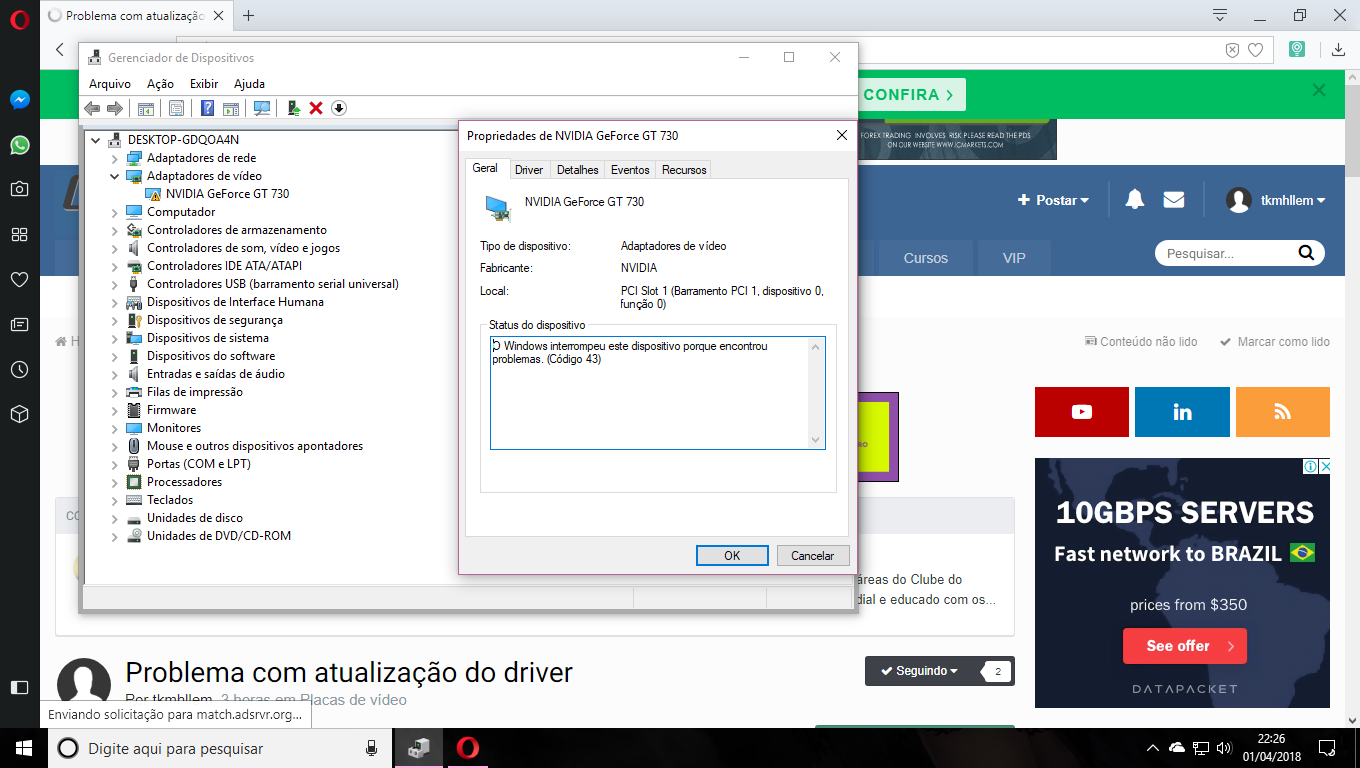The image size is (1360, 768).
Task: Expand Controladores de armazenamento node
Action: [x=114, y=230]
